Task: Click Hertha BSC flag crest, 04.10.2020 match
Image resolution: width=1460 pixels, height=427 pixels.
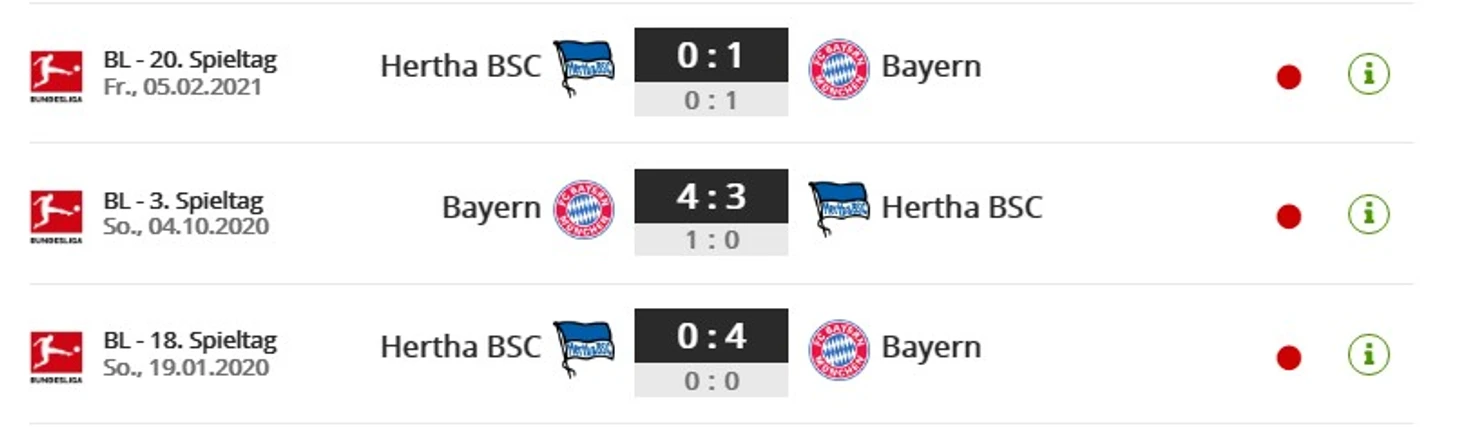Action: (x=838, y=209)
